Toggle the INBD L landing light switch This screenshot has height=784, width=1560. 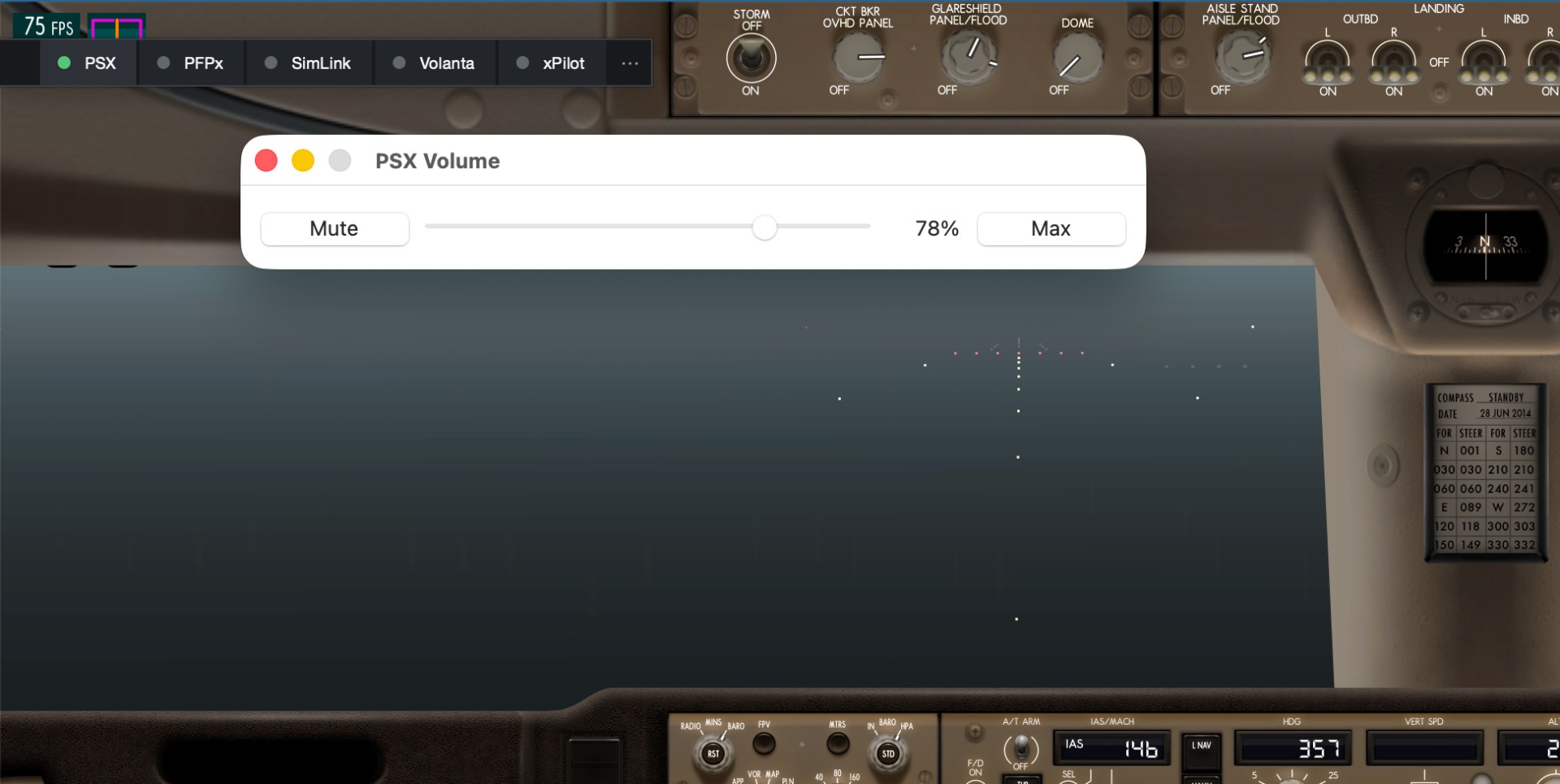[1484, 63]
